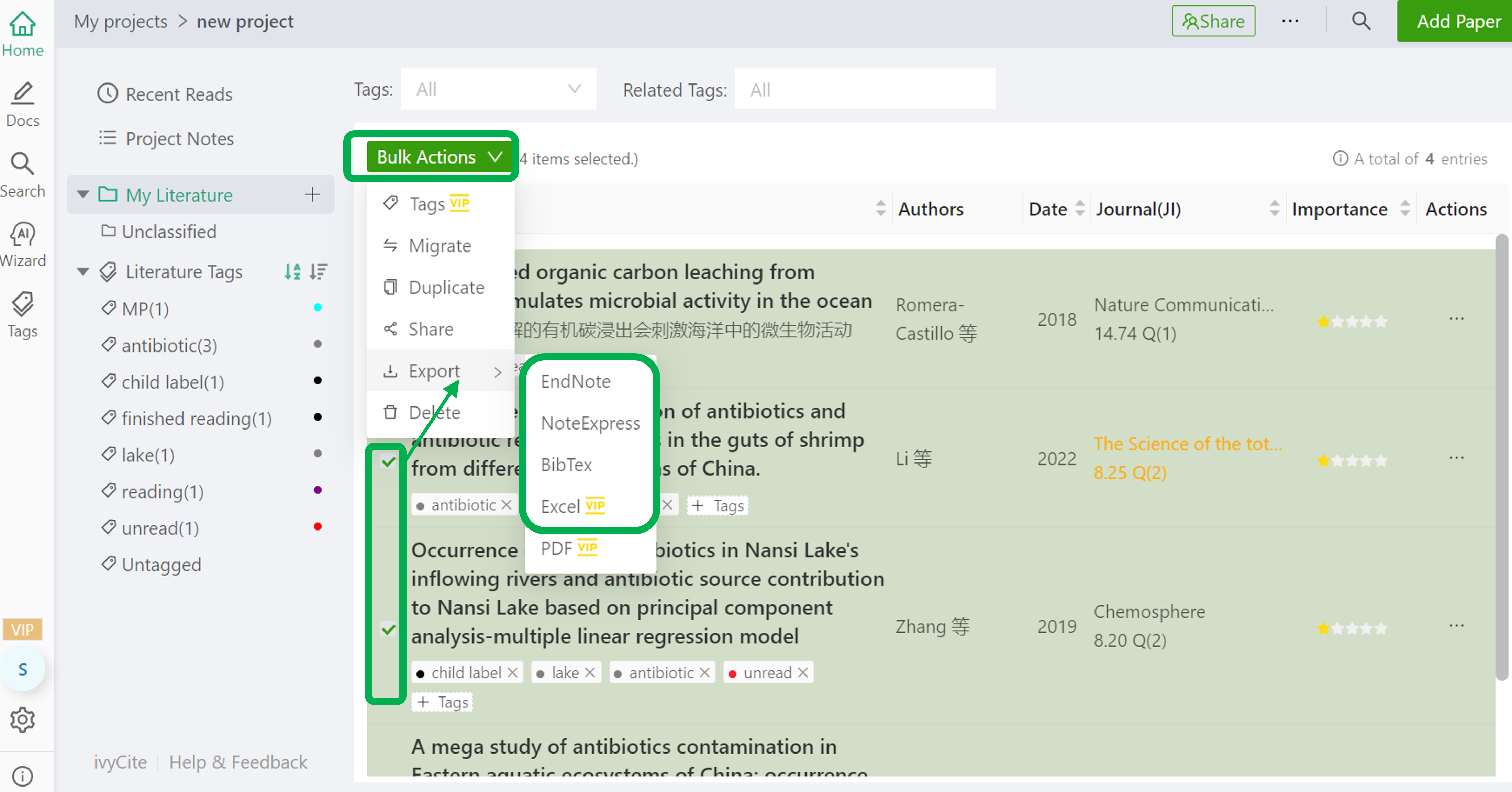Open Docs from the sidebar
This screenshot has height=792, width=1512.
click(x=22, y=104)
